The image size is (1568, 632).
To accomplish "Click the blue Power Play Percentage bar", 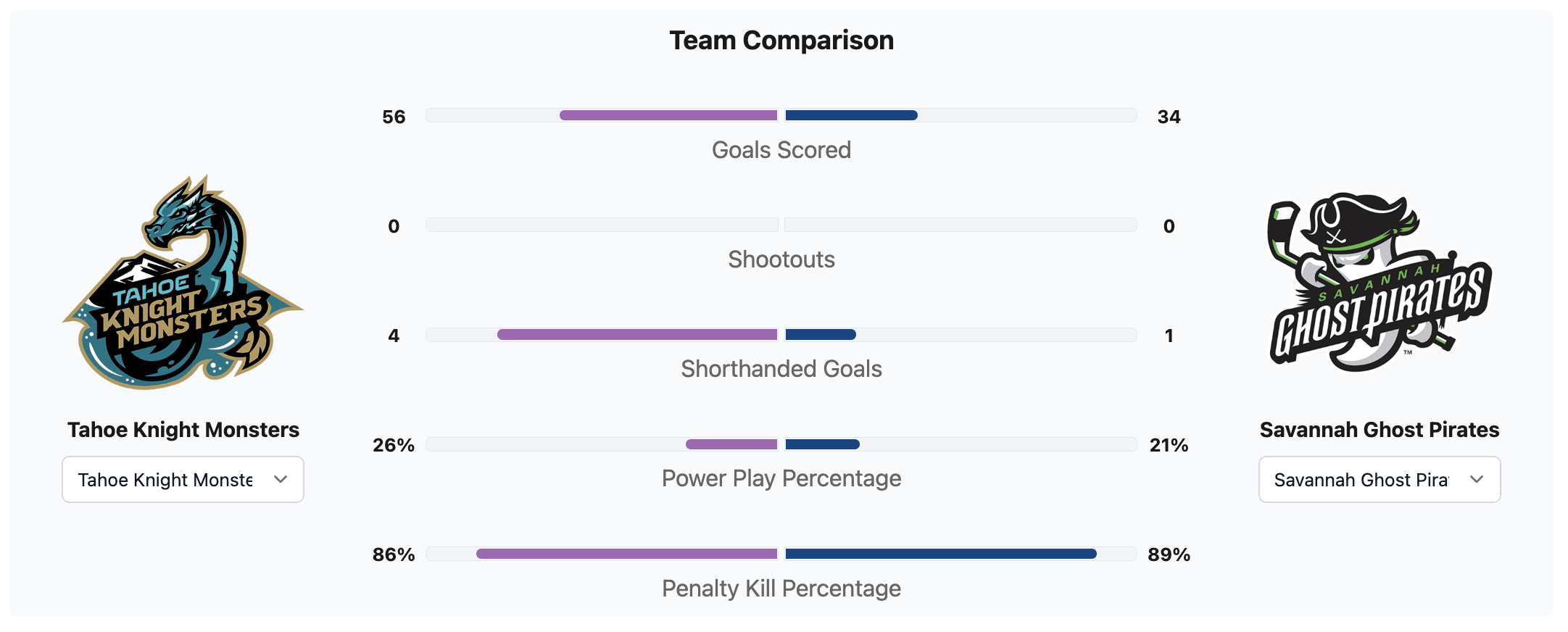I will 822,444.
